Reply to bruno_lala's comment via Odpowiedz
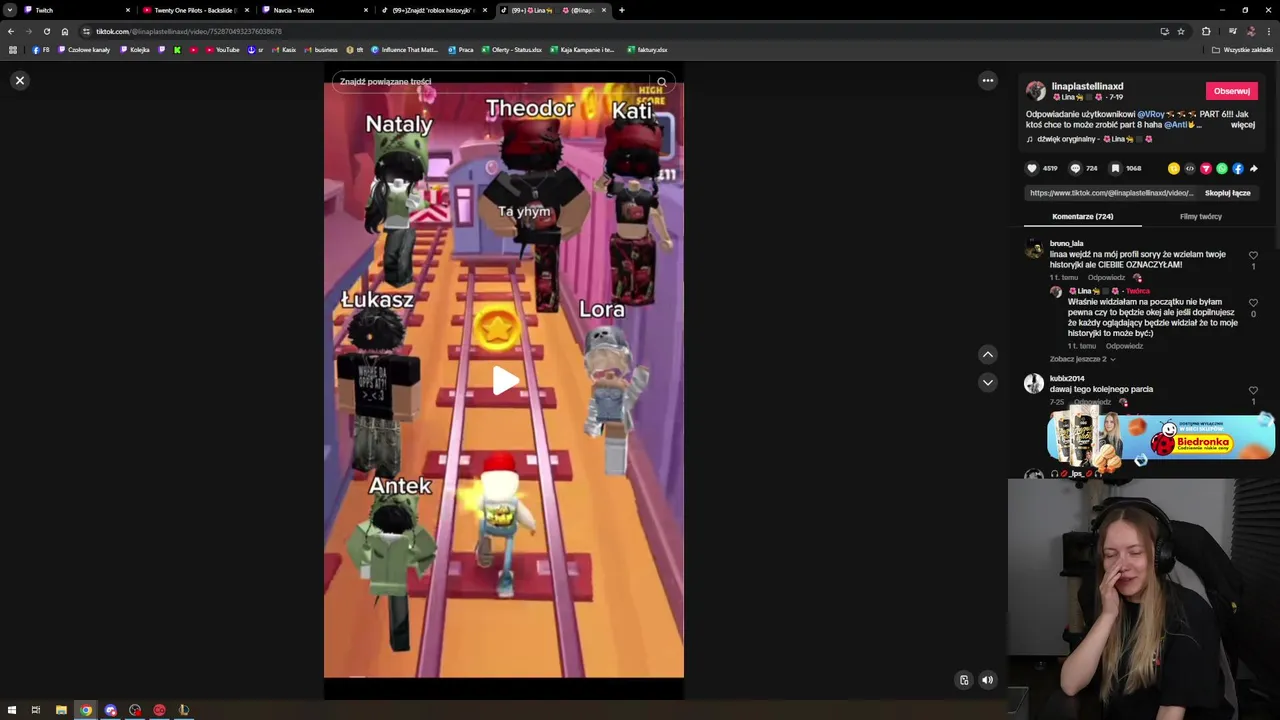The height and width of the screenshot is (720, 1280). click(x=1106, y=277)
